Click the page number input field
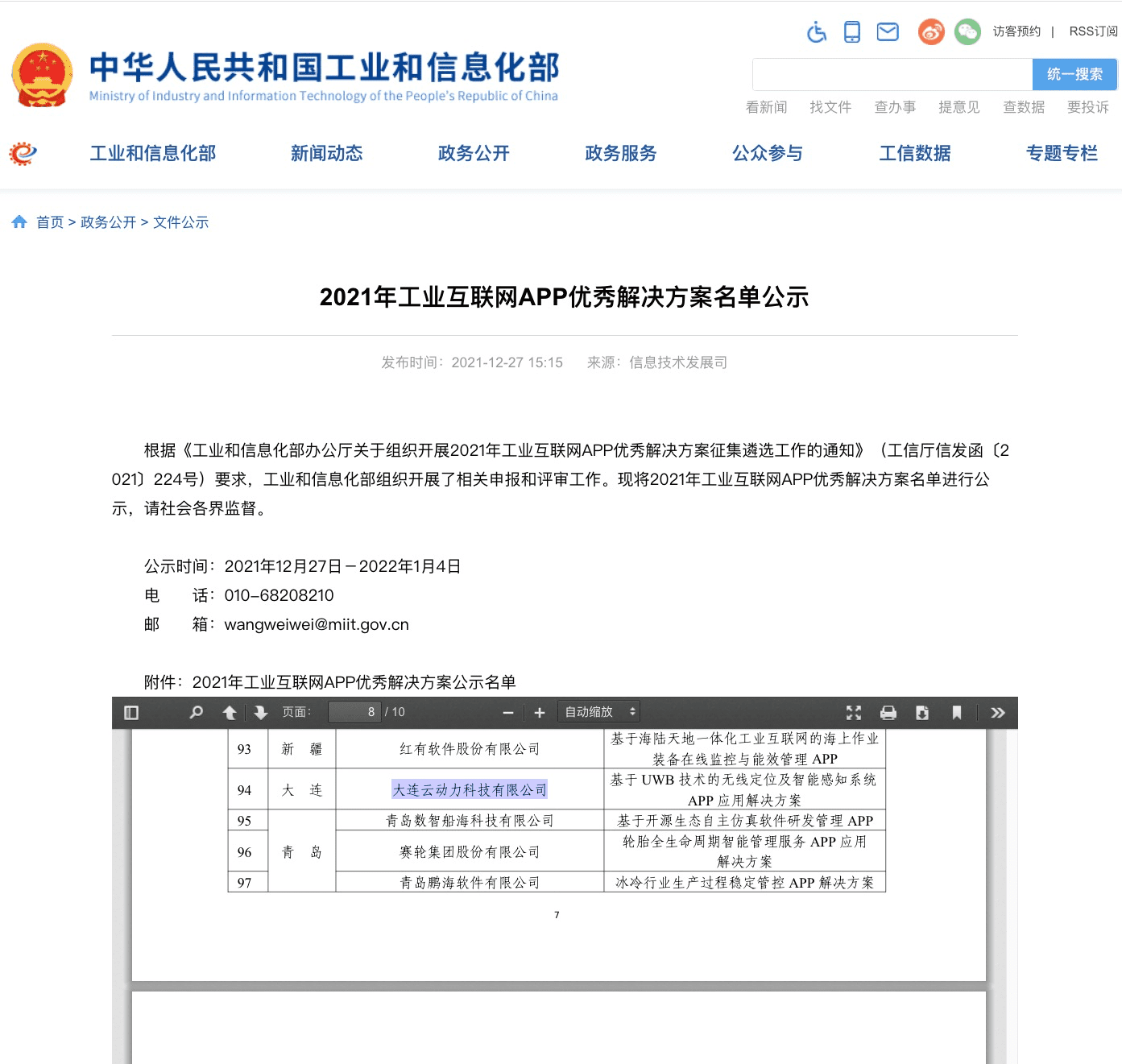Screen dimensions: 1122x1064 [x=354, y=711]
